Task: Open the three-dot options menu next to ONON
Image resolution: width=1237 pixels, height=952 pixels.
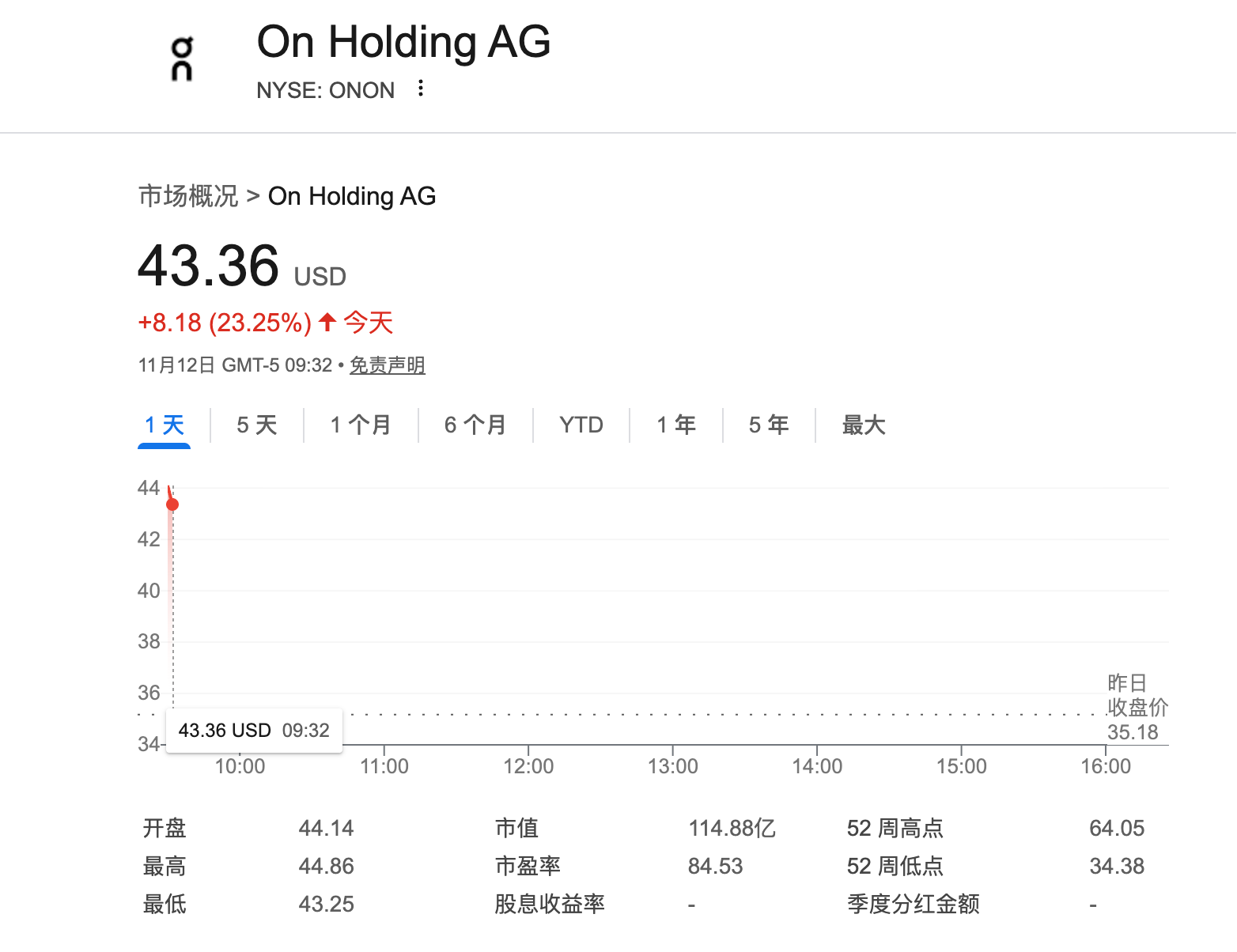Action: point(421,89)
